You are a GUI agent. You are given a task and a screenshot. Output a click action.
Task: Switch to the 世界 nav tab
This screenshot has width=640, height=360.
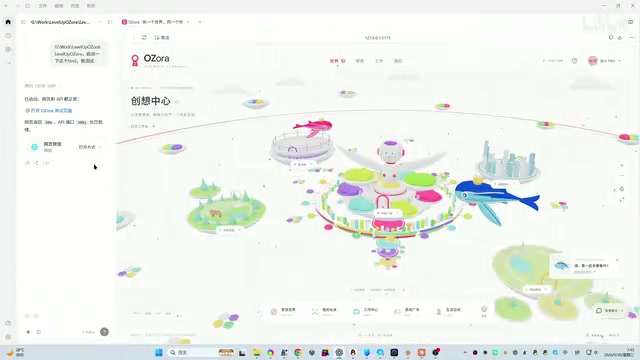337,61
